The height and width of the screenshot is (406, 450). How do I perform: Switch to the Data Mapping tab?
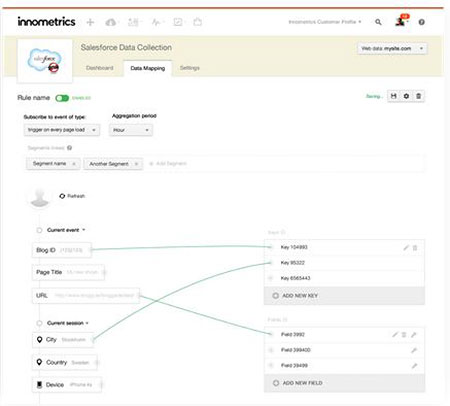[x=148, y=68]
